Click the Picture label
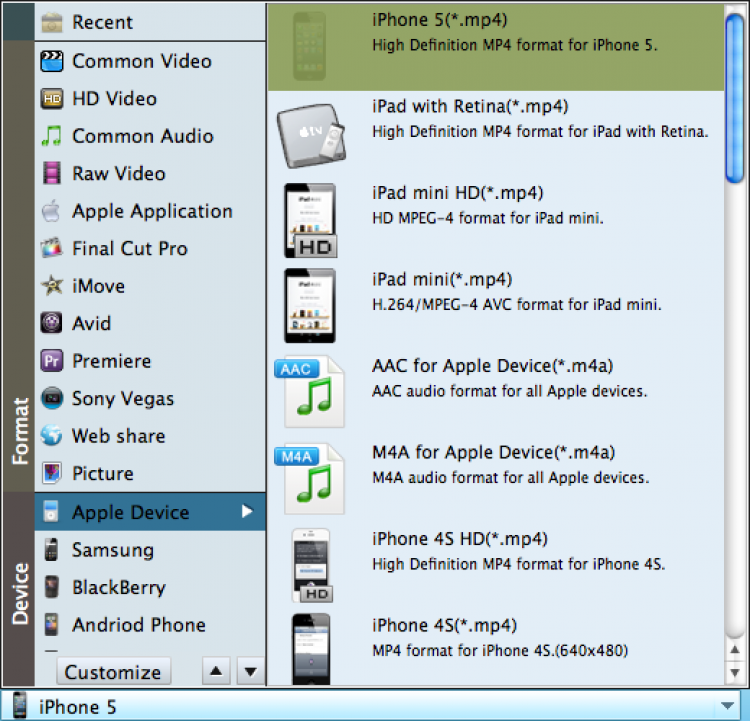This screenshot has width=750, height=721. coord(103,474)
